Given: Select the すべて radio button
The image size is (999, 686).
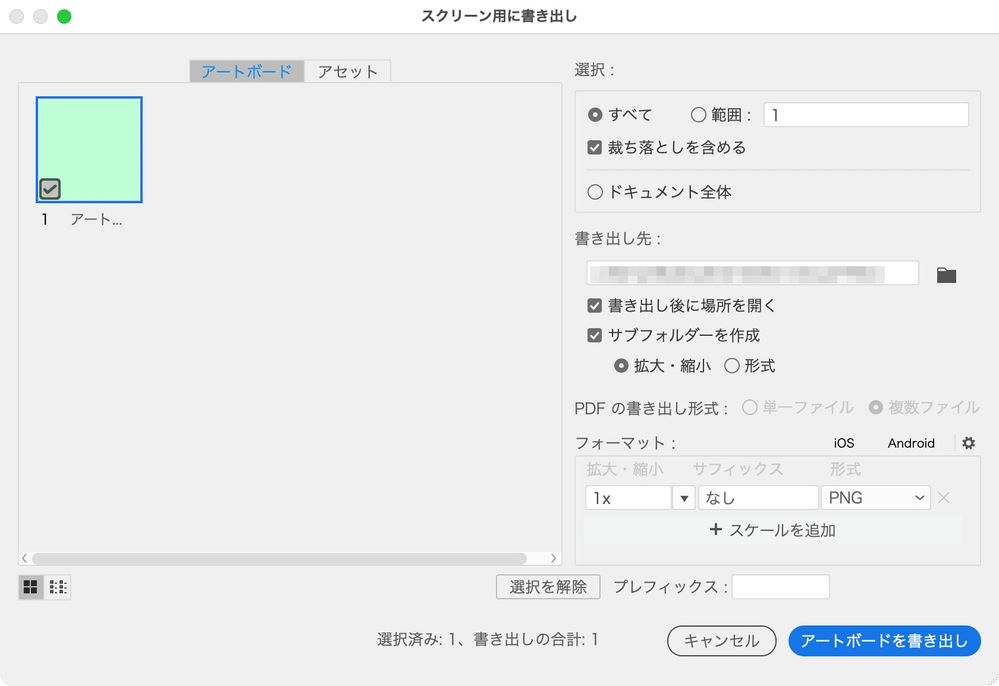Looking at the screenshot, I should click(594, 115).
